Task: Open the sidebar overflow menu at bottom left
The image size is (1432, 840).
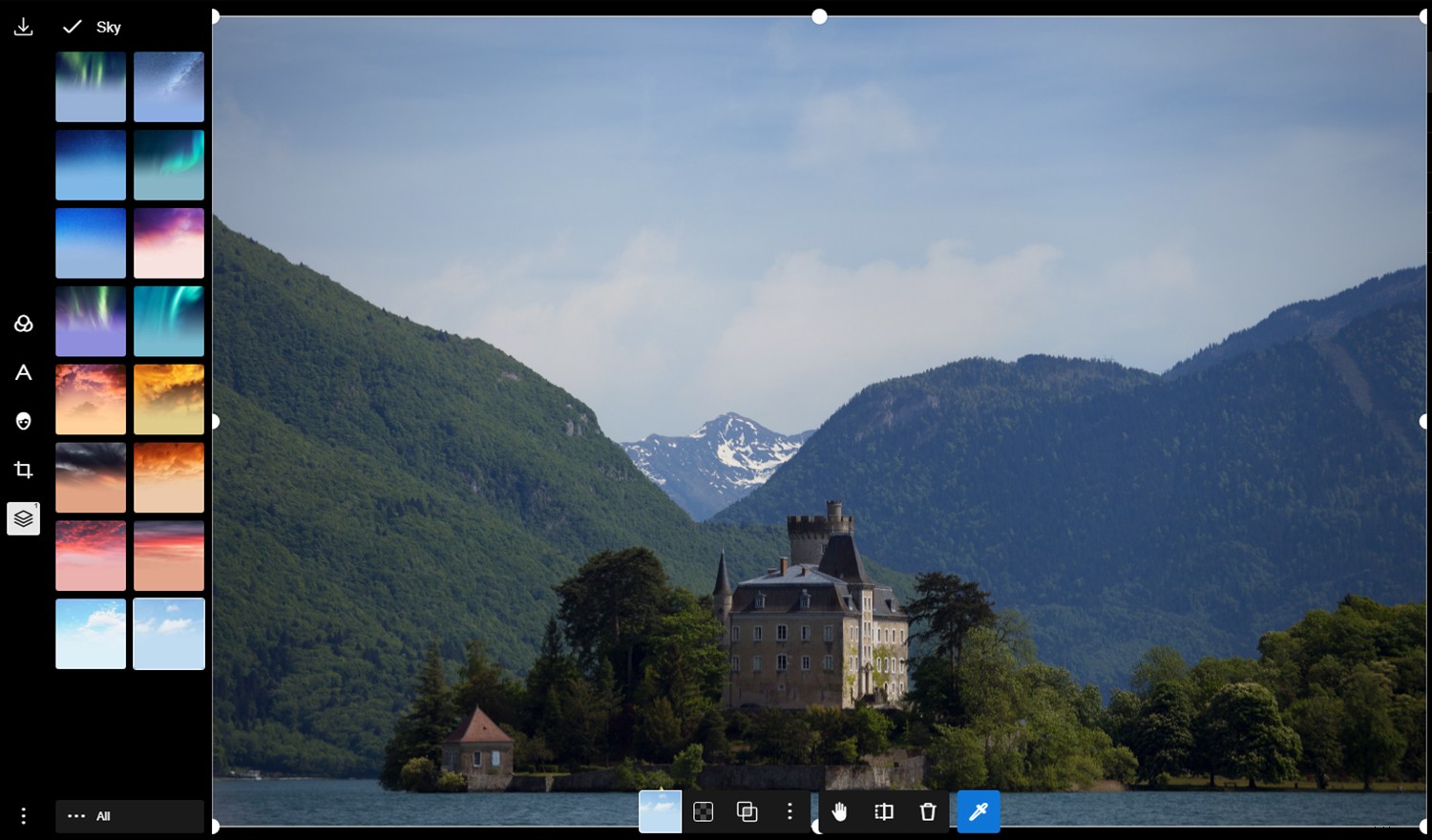Action: [23, 816]
